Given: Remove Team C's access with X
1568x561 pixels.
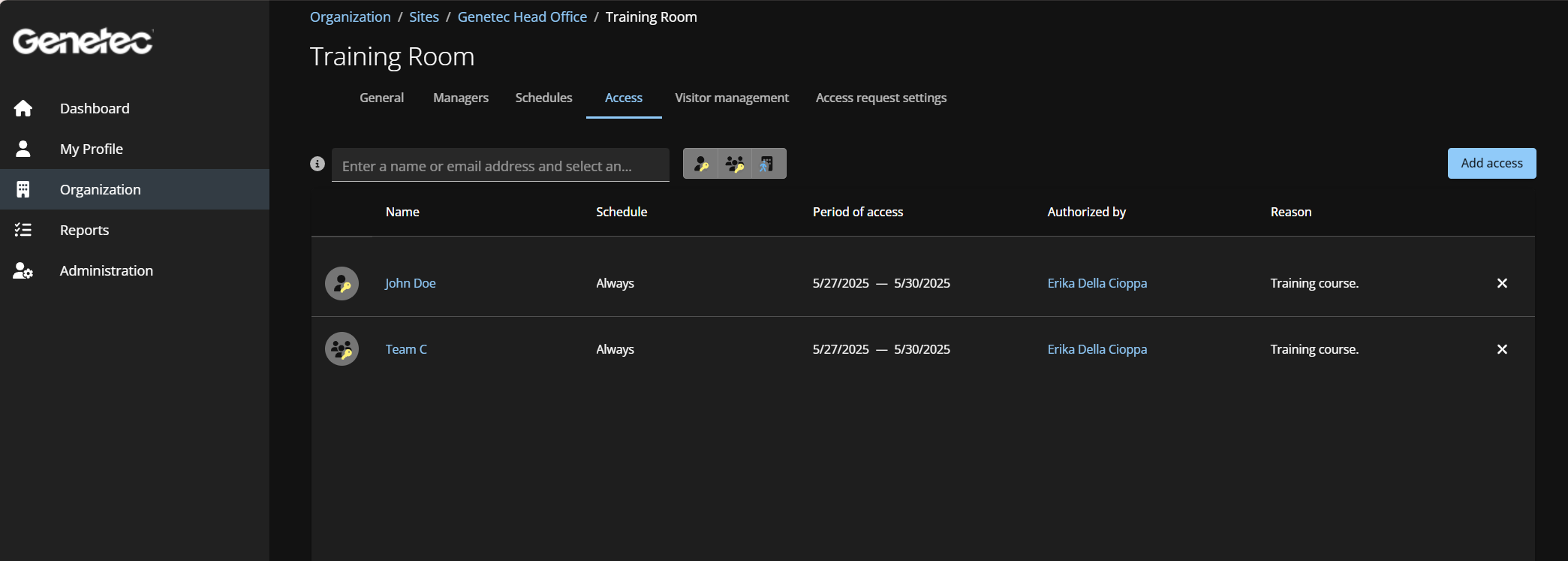Looking at the screenshot, I should [1502, 349].
